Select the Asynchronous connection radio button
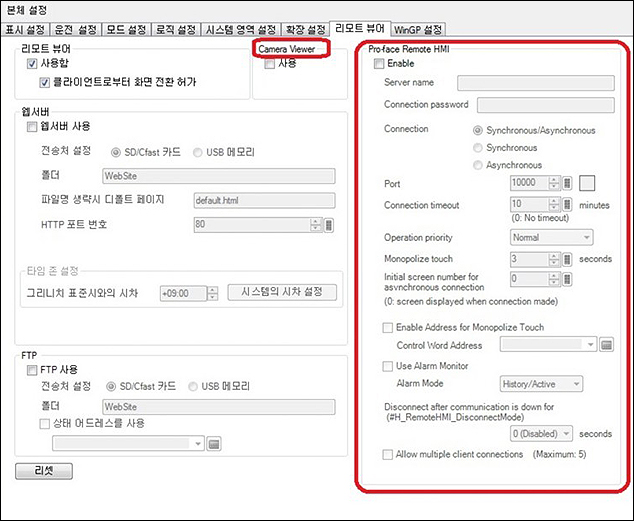634x521 pixels. [x=478, y=165]
